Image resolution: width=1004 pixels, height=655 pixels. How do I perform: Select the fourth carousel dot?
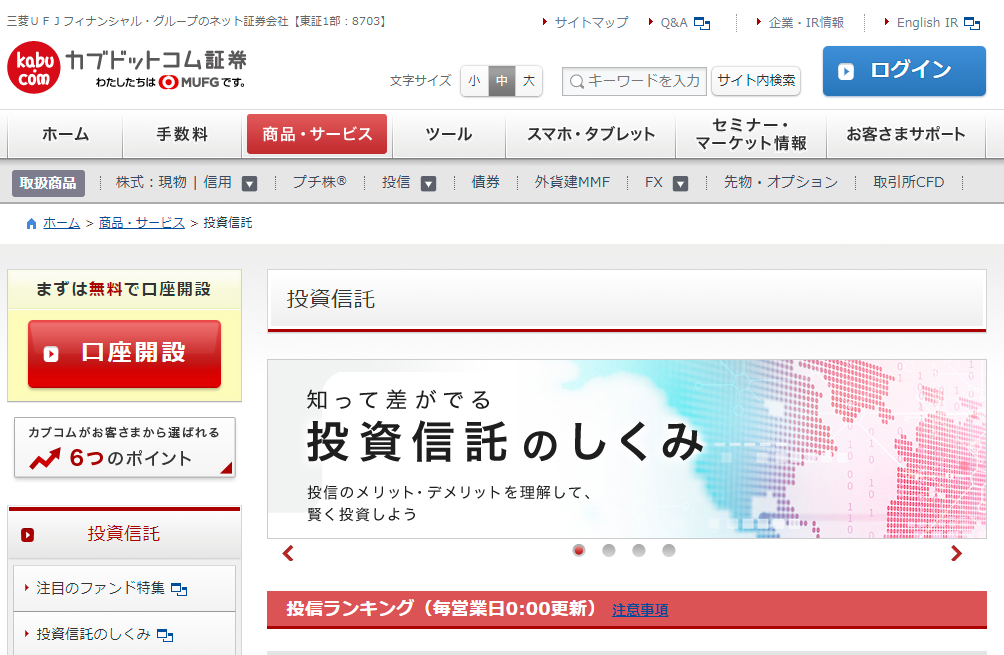pos(669,550)
